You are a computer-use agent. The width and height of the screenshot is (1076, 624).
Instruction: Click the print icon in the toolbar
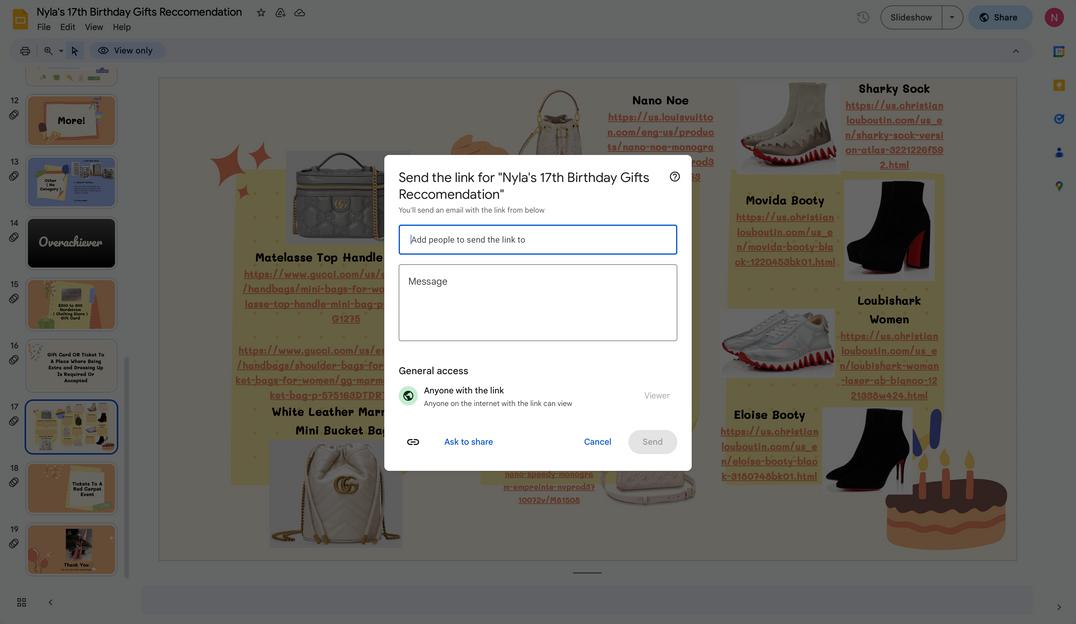click(25, 51)
